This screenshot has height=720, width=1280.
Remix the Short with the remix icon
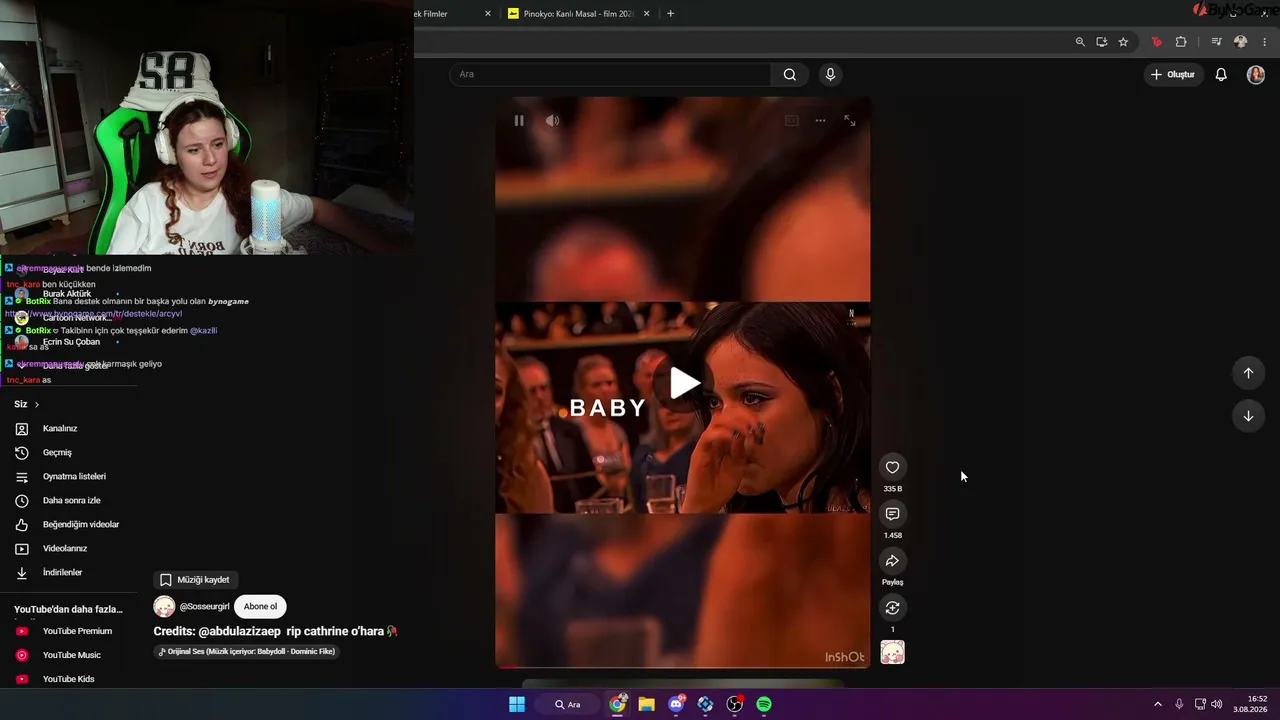[892, 608]
